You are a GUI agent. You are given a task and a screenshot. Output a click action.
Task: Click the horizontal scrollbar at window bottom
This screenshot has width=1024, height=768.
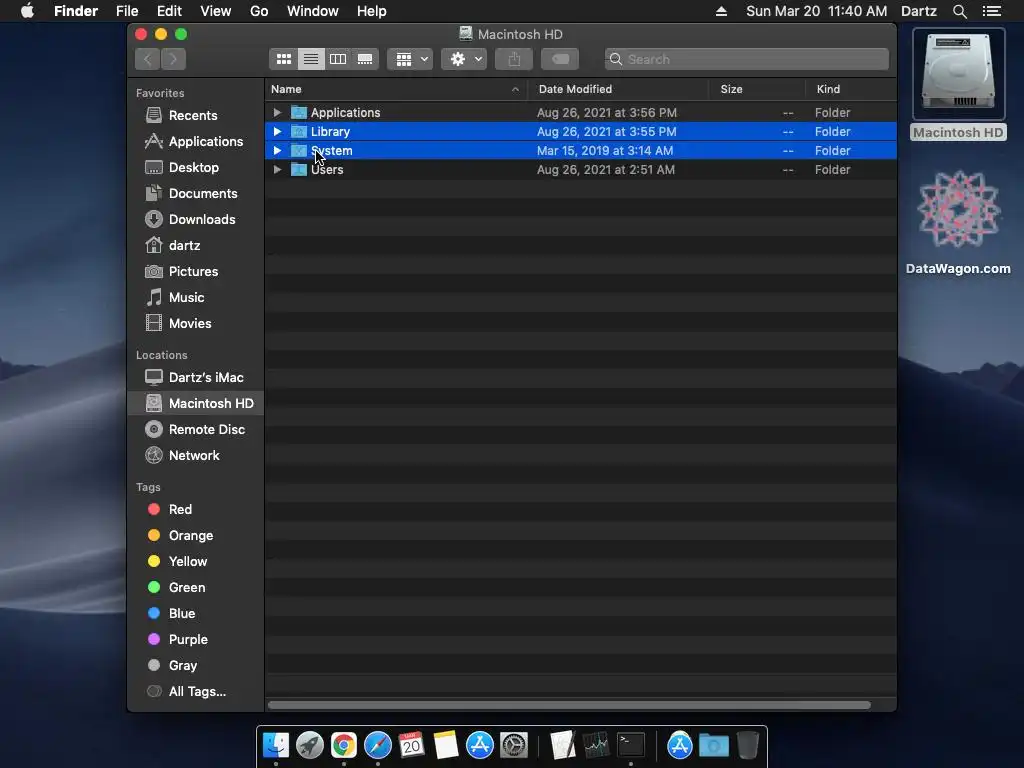point(569,705)
